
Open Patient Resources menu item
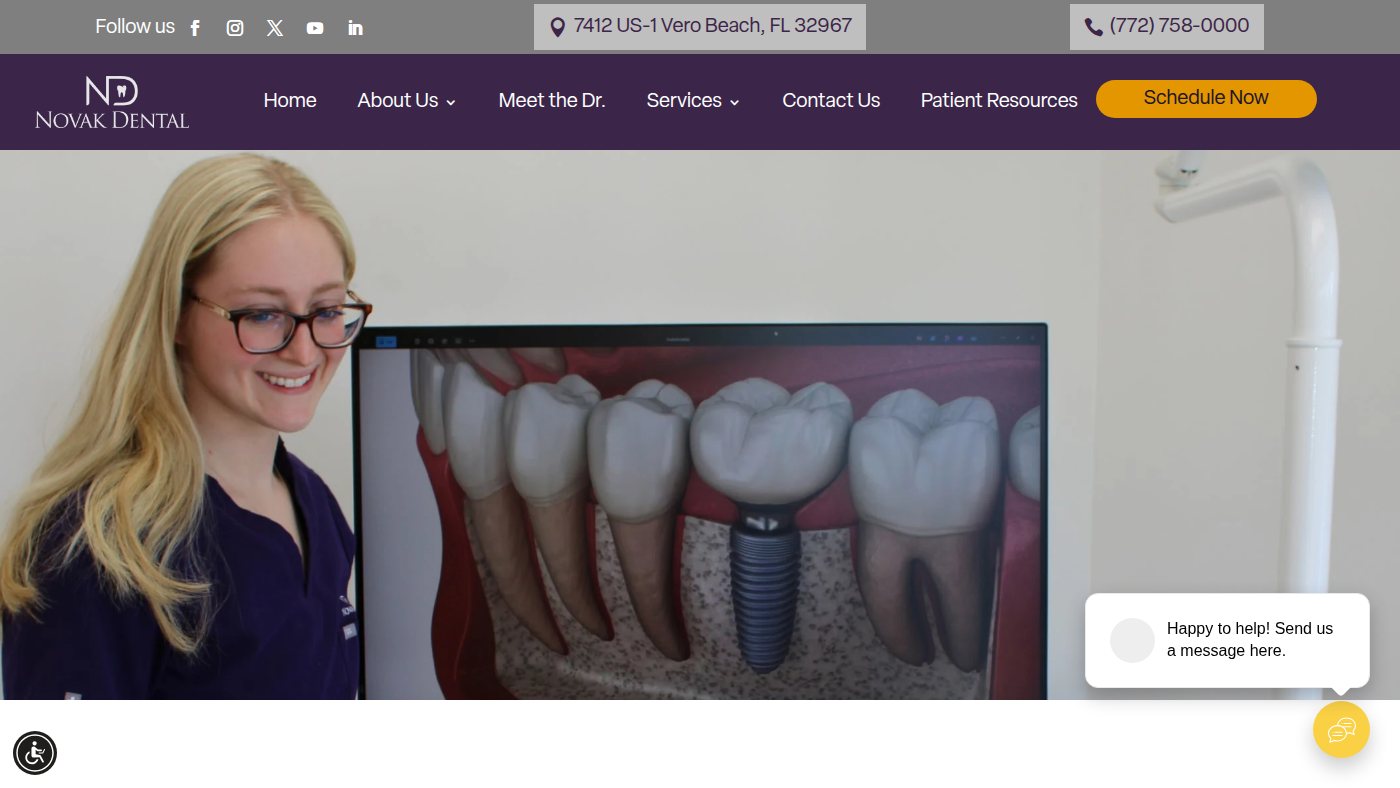[x=999, y=101]
